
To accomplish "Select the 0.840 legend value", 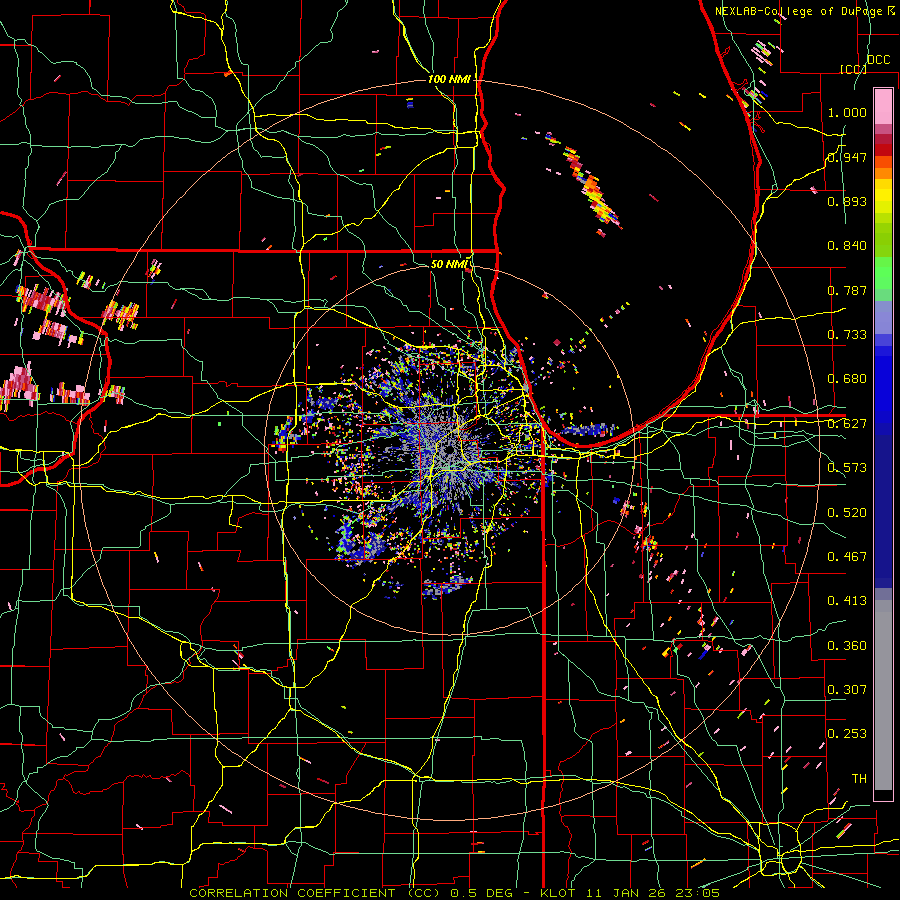I will click(847, 246).
